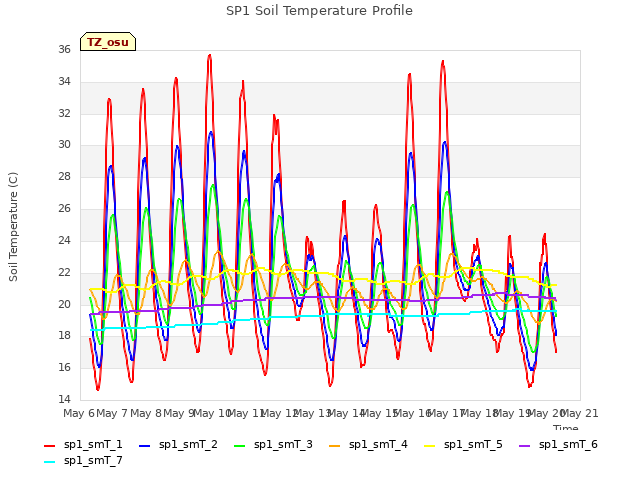Click the orange sp1_smT_4 legend swatch

335,446
